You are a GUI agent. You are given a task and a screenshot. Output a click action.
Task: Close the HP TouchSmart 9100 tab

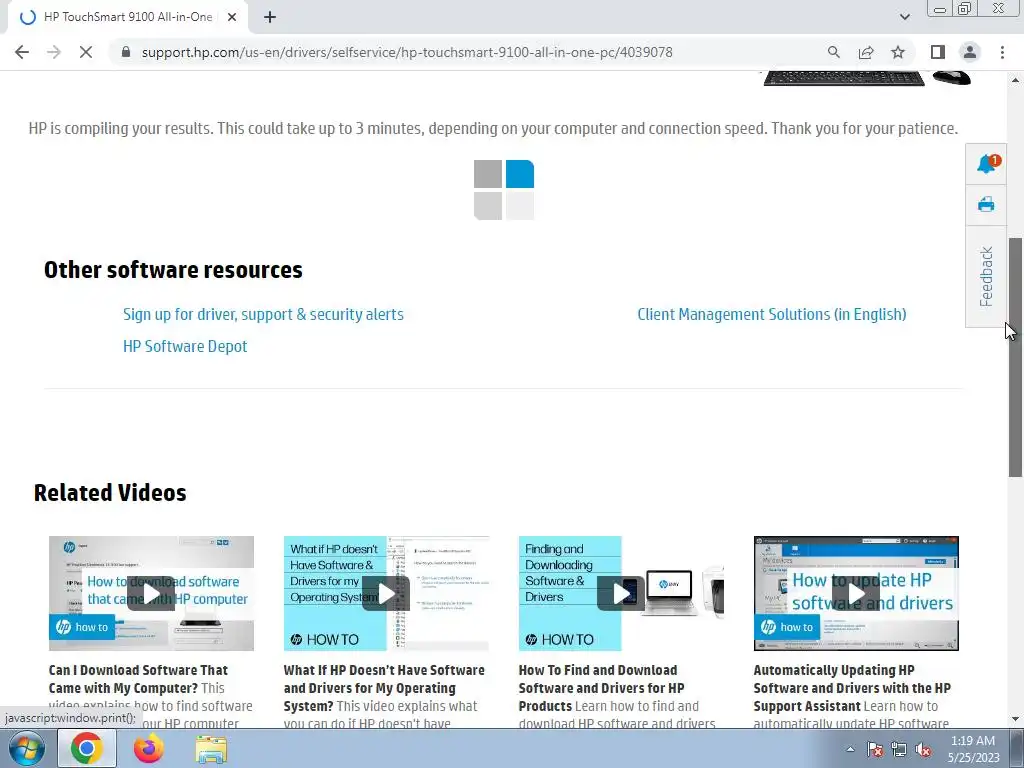pos(232,18)
